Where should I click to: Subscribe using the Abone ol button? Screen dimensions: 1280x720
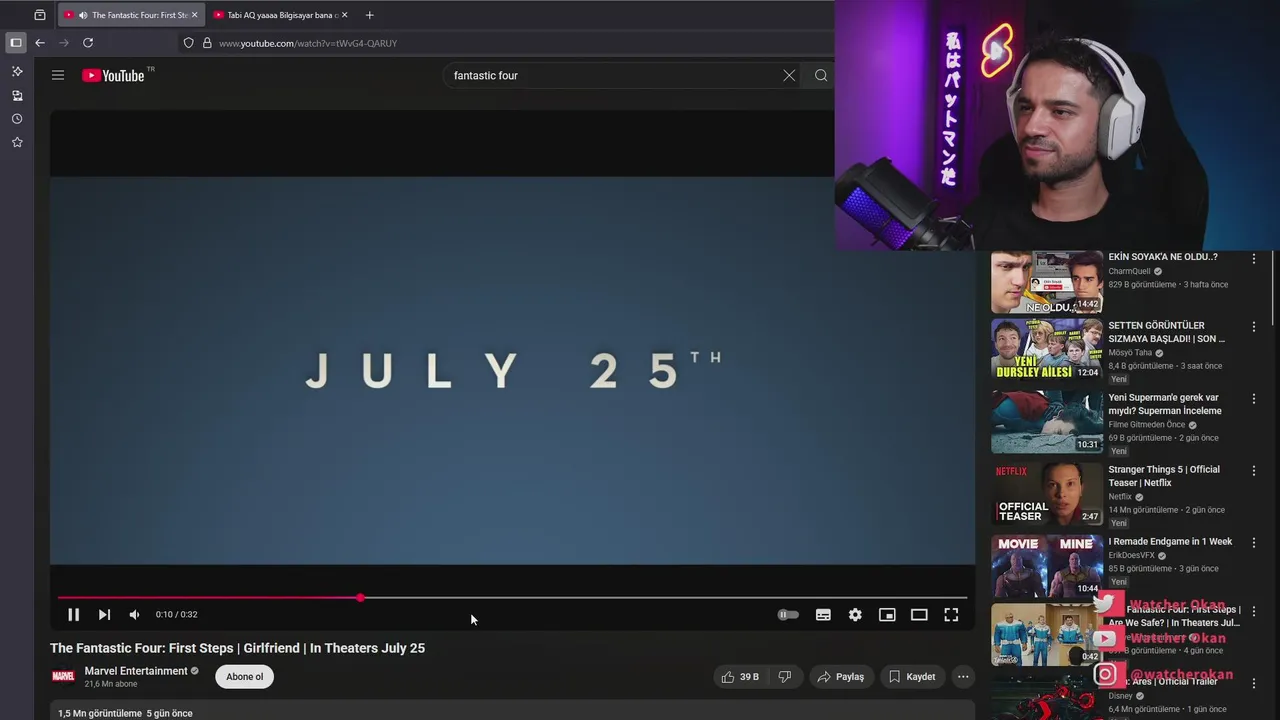click(x=244, y=677)
